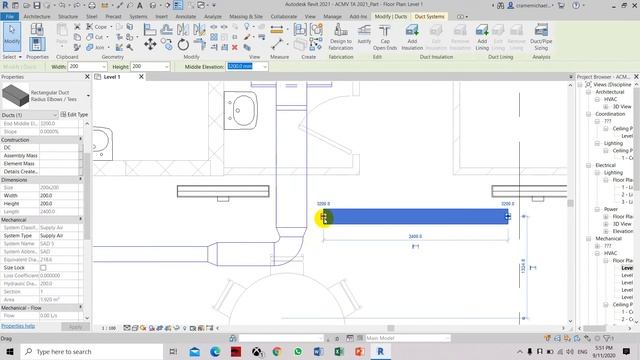Click Add Lining
The image size is (640, 360).
(482, 37)
